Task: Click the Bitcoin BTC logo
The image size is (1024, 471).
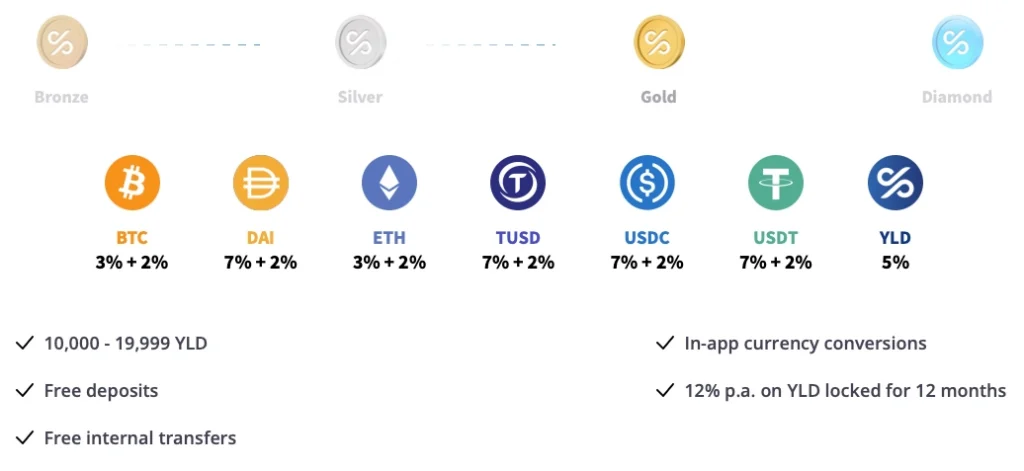Action: 132,184
